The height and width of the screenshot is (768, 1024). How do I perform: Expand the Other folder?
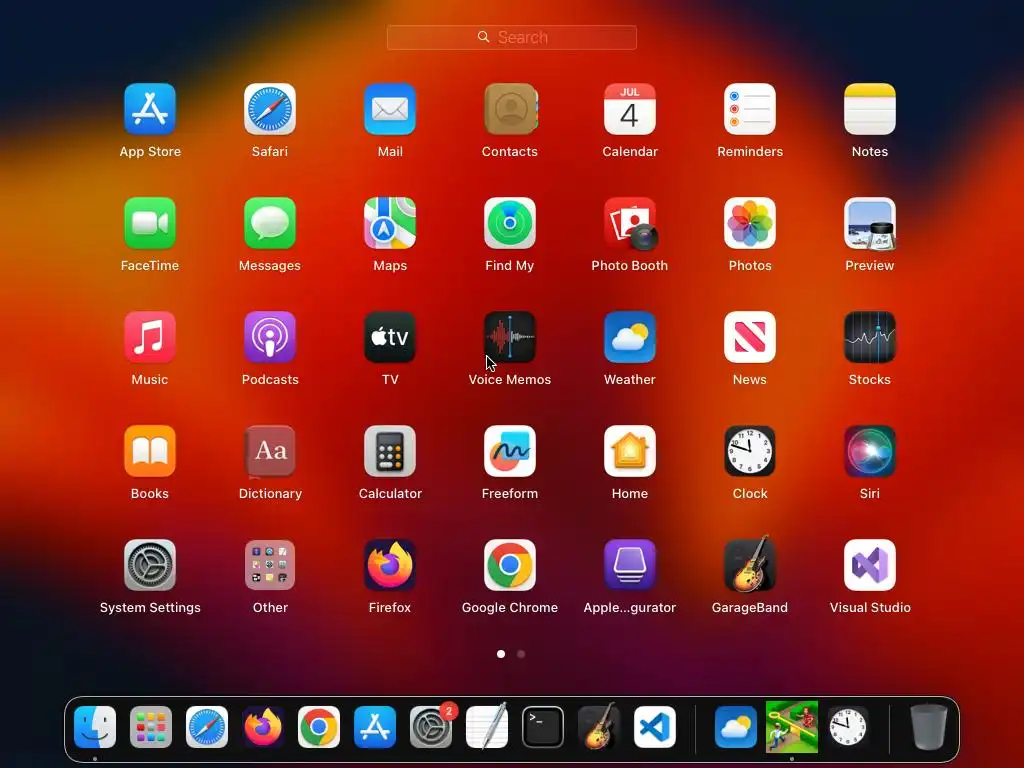point(270,565)
